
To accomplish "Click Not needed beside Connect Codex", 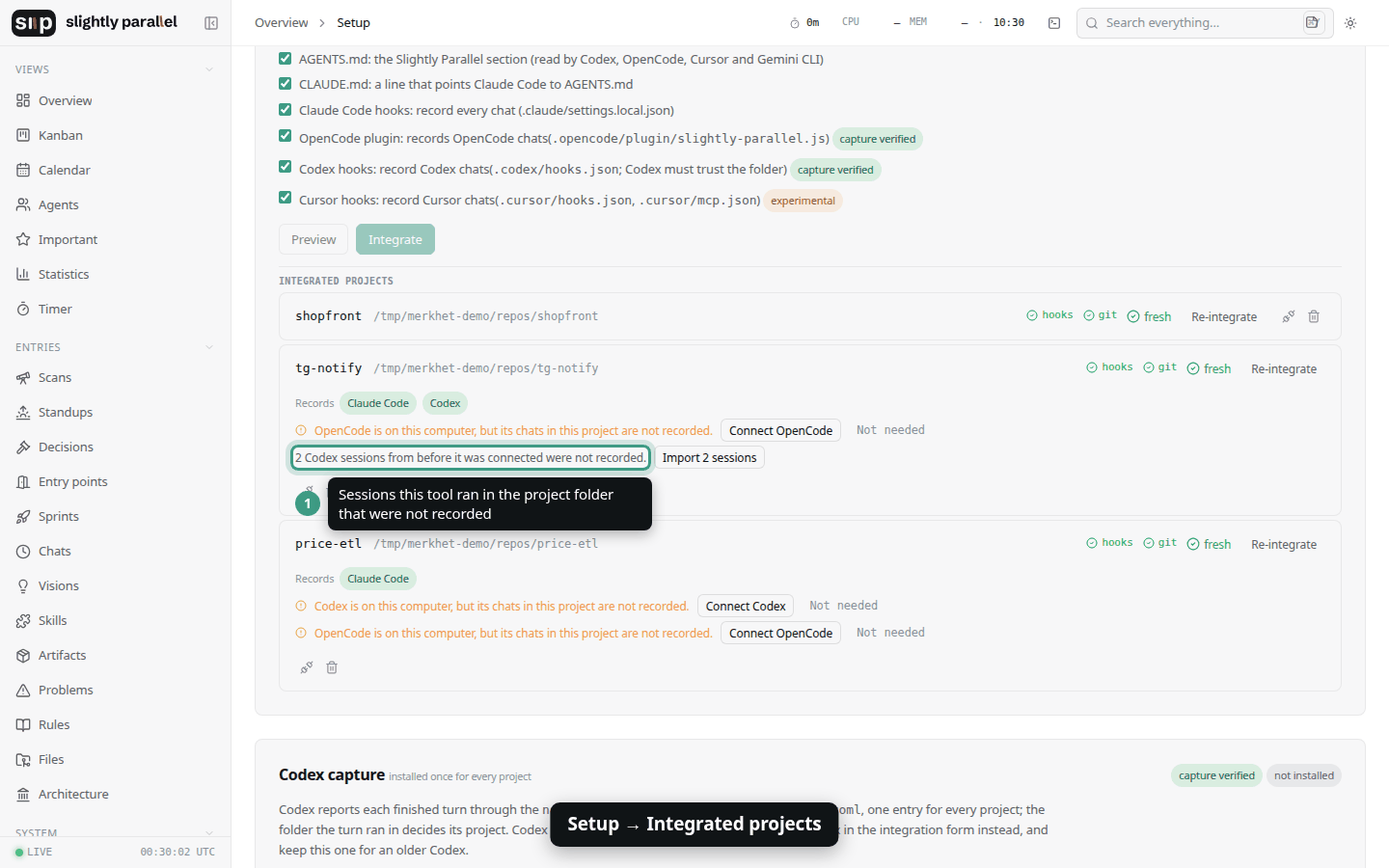I will (x=843, y=606).
